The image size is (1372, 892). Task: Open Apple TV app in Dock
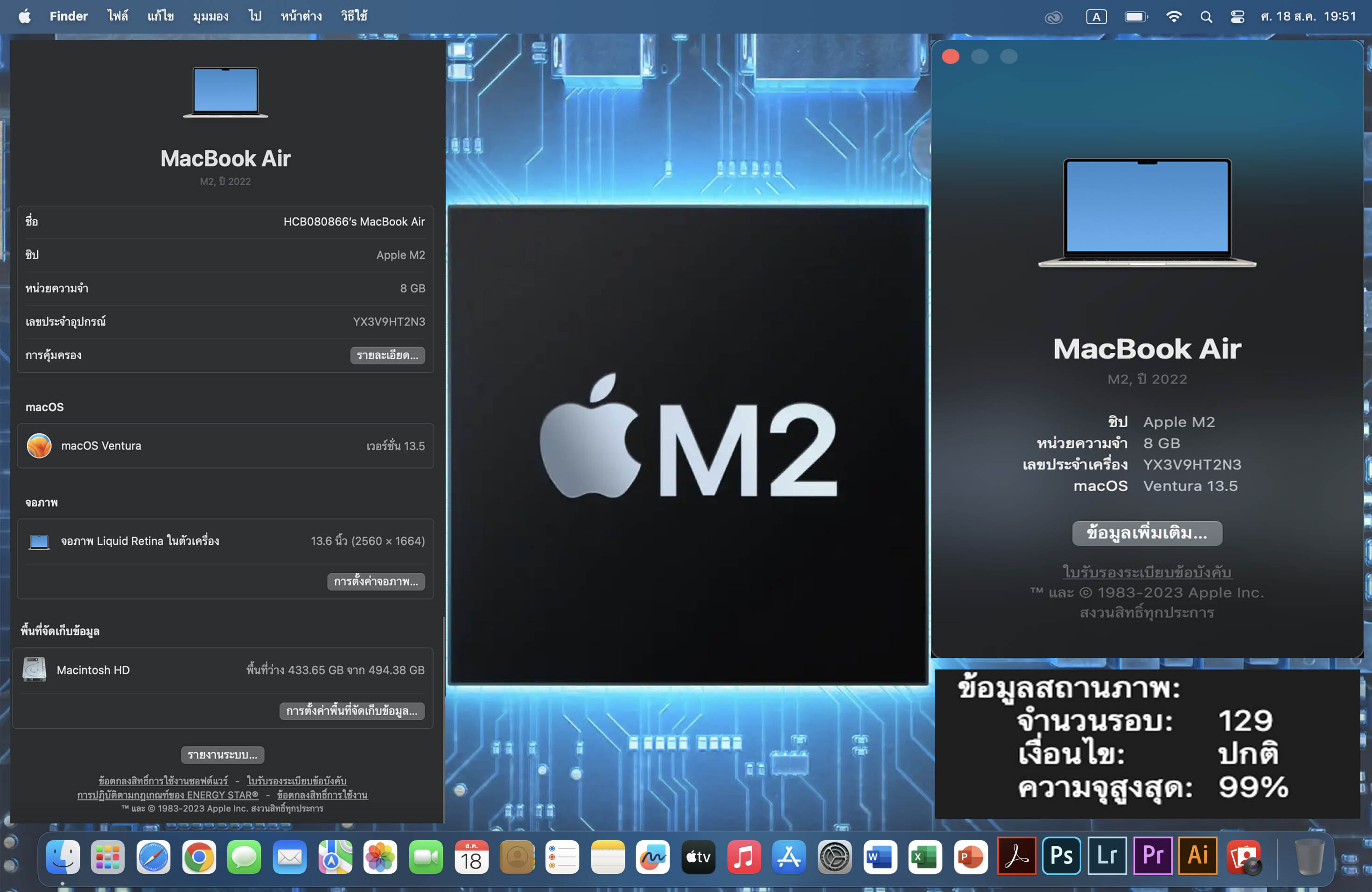(x=699, y=857)
